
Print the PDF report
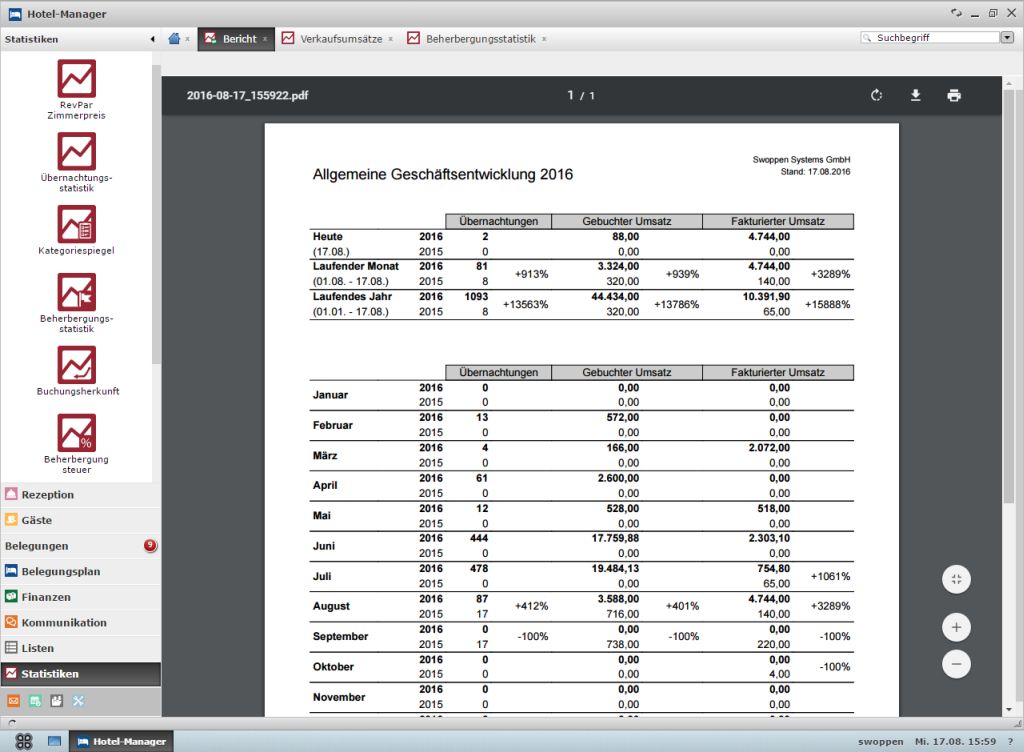pos(954,95)
